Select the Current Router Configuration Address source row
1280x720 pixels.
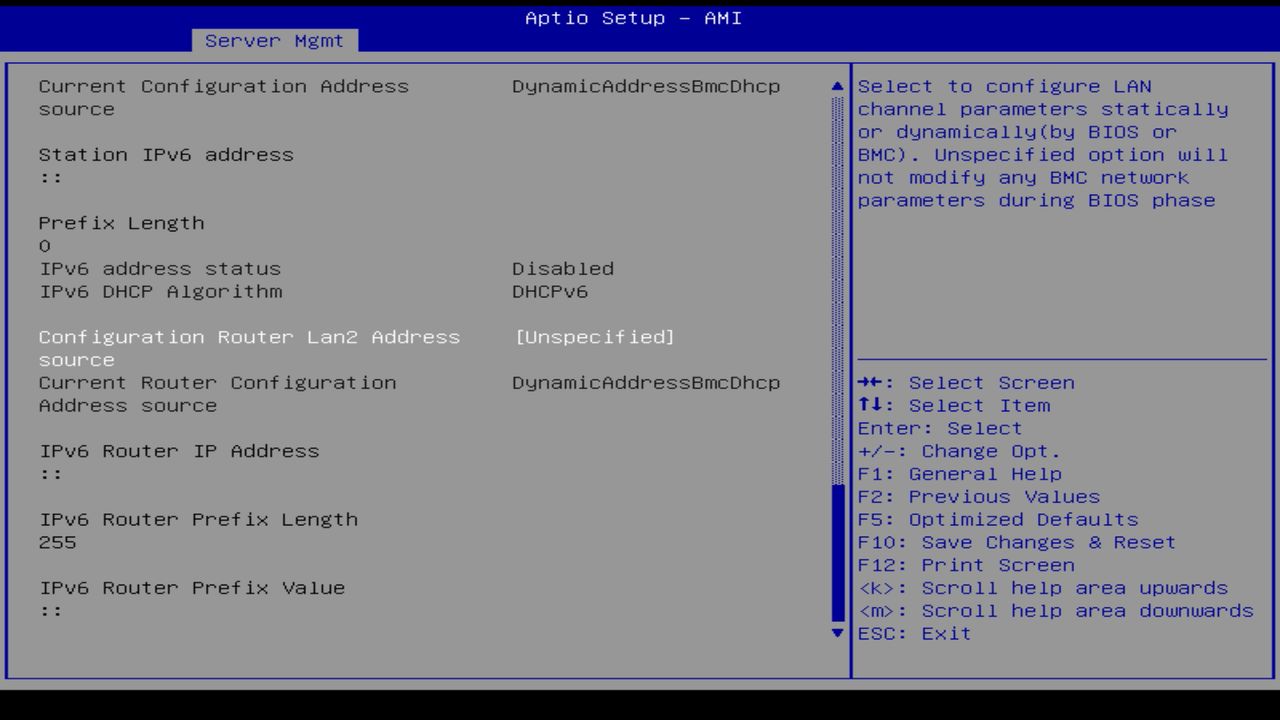216,382
